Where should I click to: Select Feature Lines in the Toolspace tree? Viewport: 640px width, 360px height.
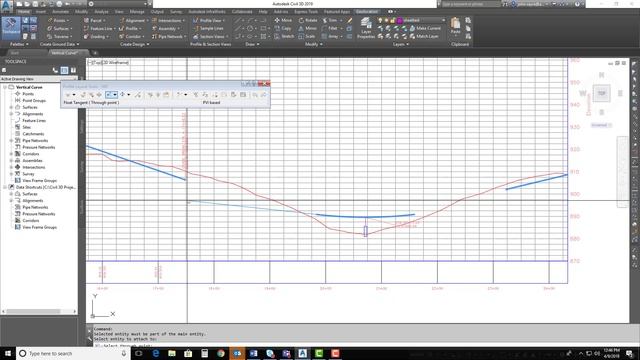pos(34,120)
